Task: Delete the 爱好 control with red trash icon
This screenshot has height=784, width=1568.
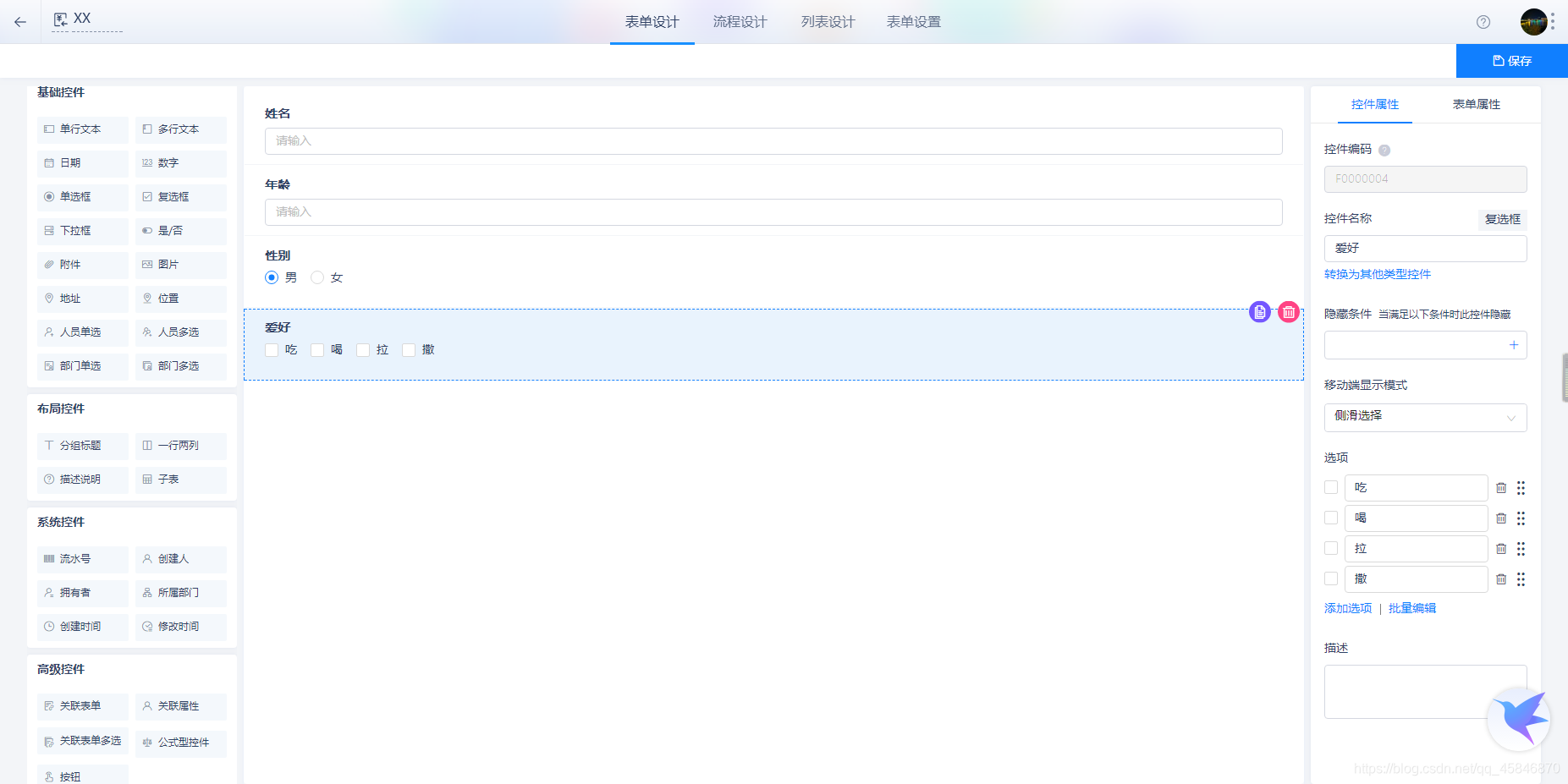Action: pyautogui.click(x=1289, y=312)
